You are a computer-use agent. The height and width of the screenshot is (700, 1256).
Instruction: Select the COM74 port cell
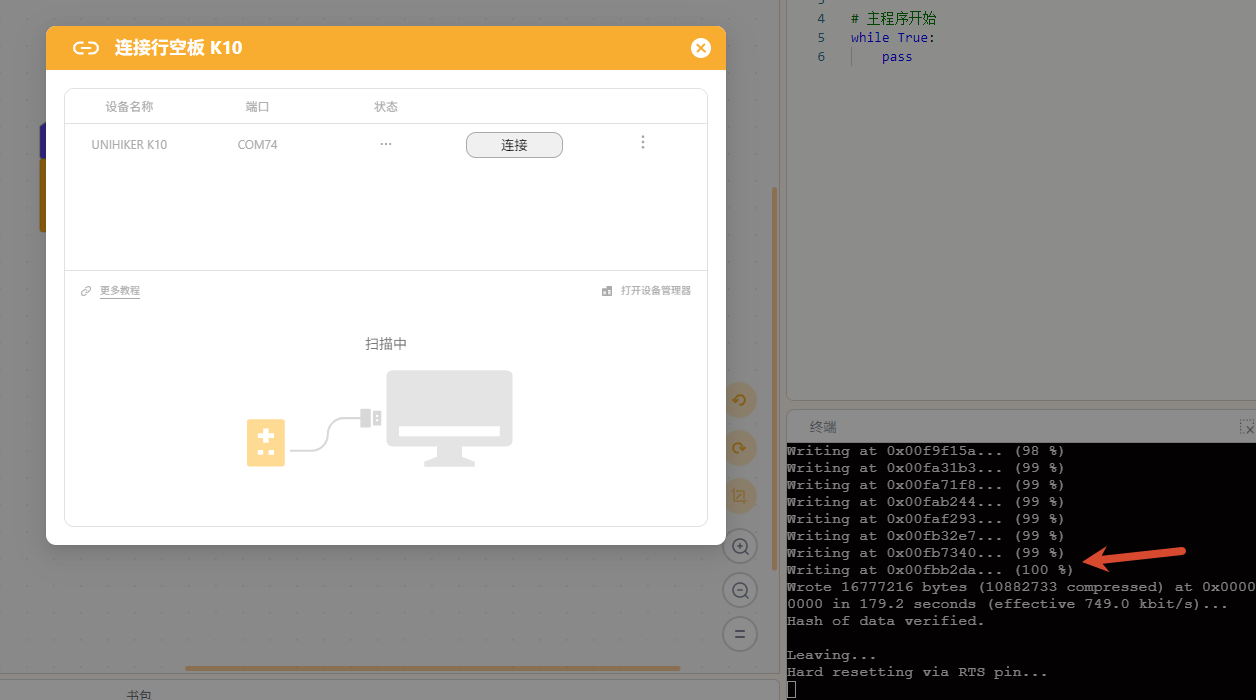coord(258,145)
